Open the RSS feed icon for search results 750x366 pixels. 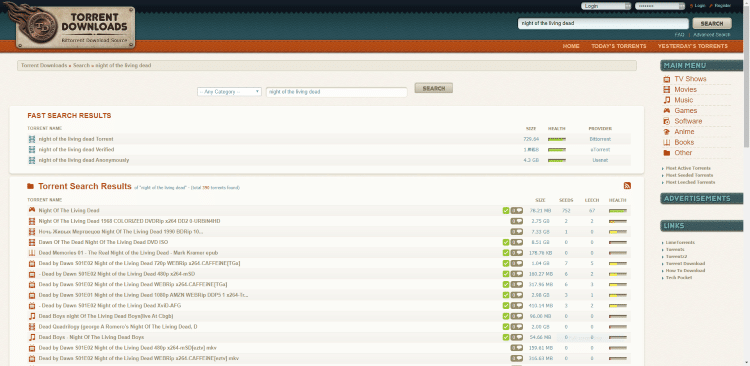627,186
